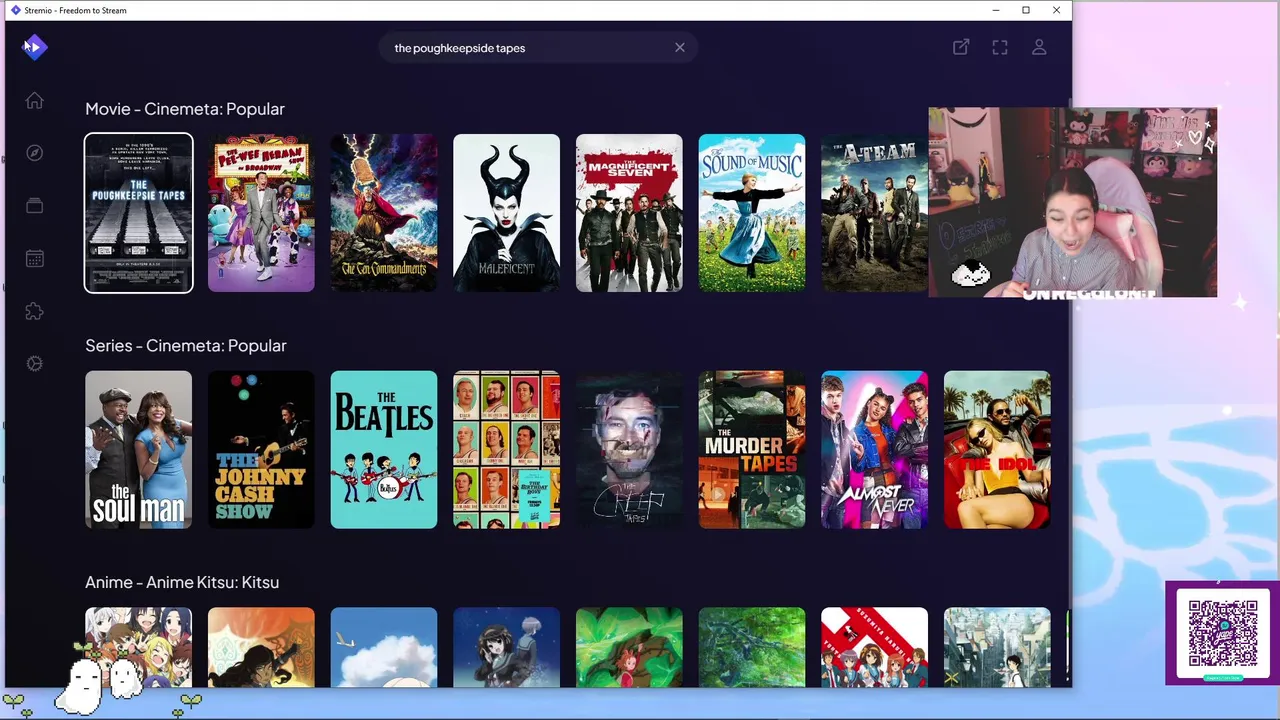Screen dimensions: 1280x720
Task: Open the Maleficent poster
Action: click(507, 213)
